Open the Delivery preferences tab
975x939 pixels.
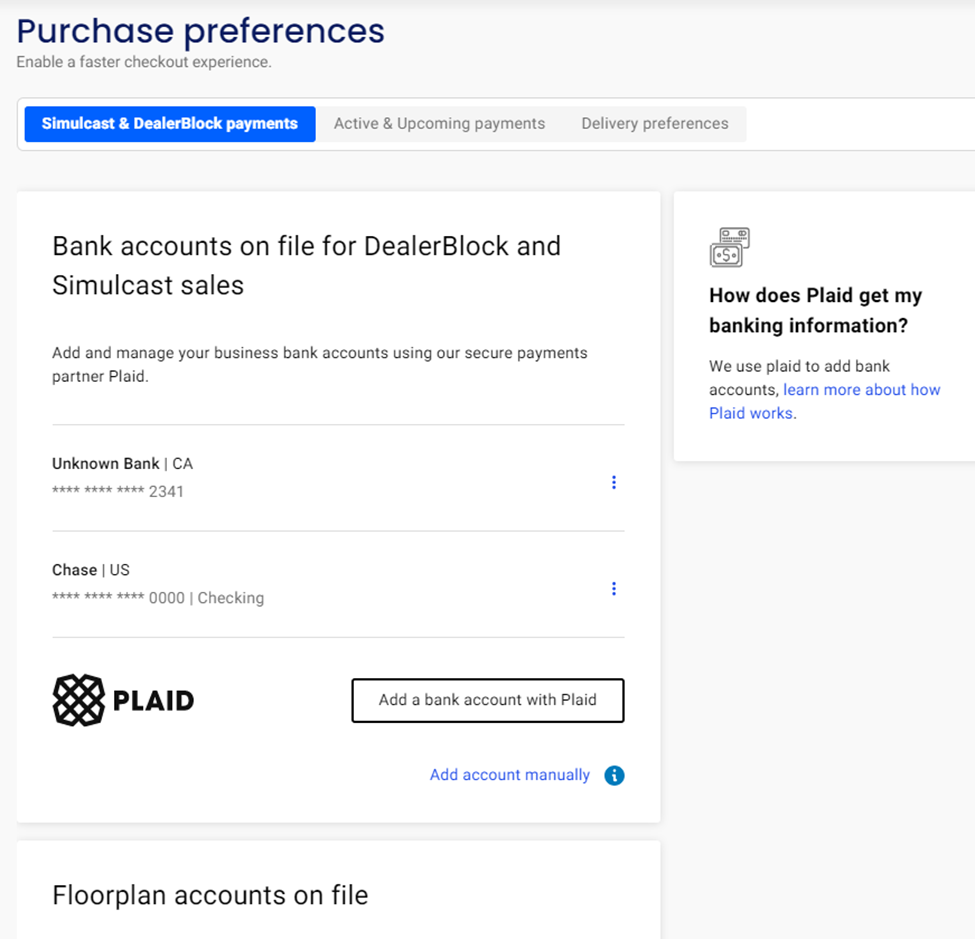tap(655, 123)
